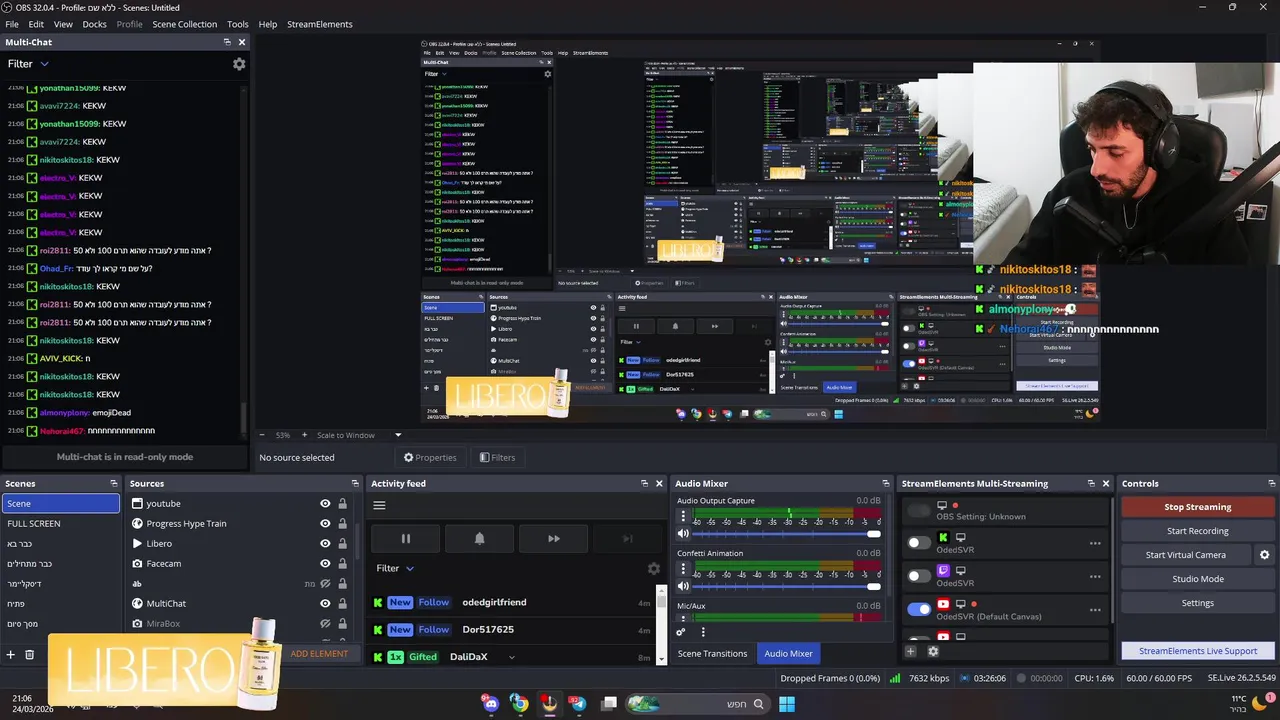Open Chrome from the taskbar
The height and width of the screenshot is (720, 1280).
pos(519,704)
